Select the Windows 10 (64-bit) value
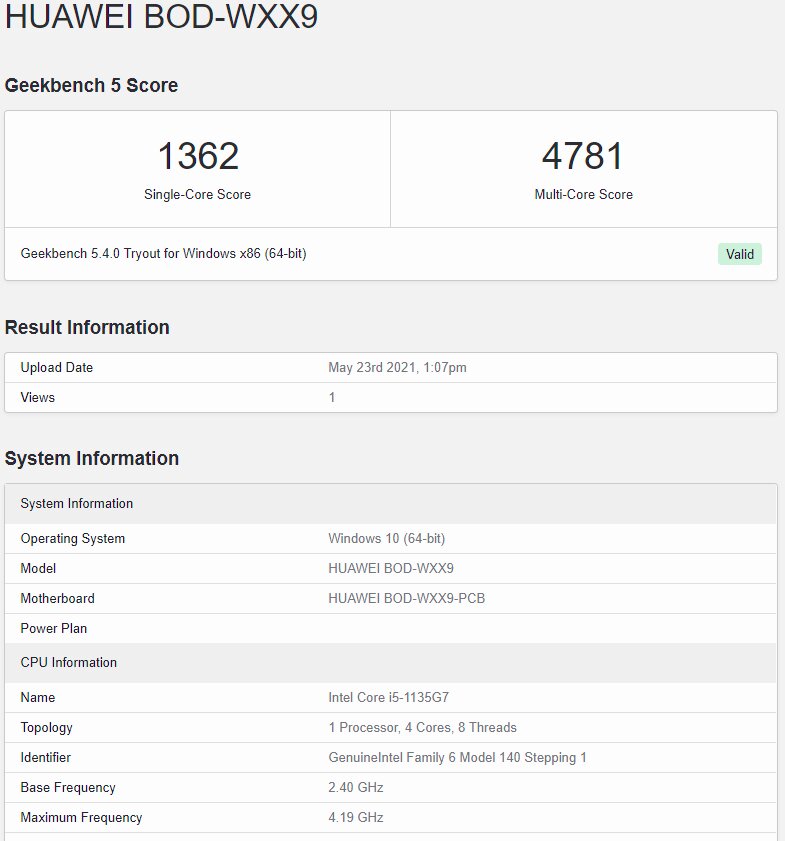Image resolution: width=785 pixels, height=841 pixels. coord(387,538)
